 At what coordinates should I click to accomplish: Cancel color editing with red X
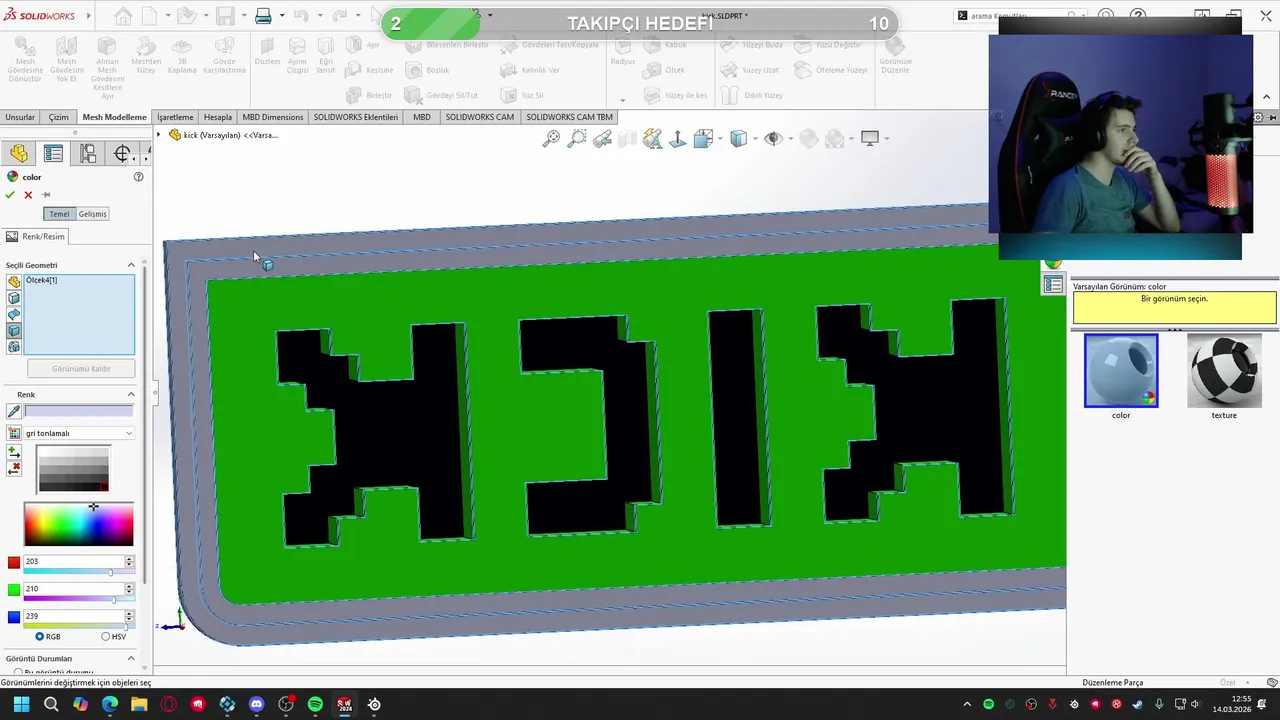click(x=28, y=195)
